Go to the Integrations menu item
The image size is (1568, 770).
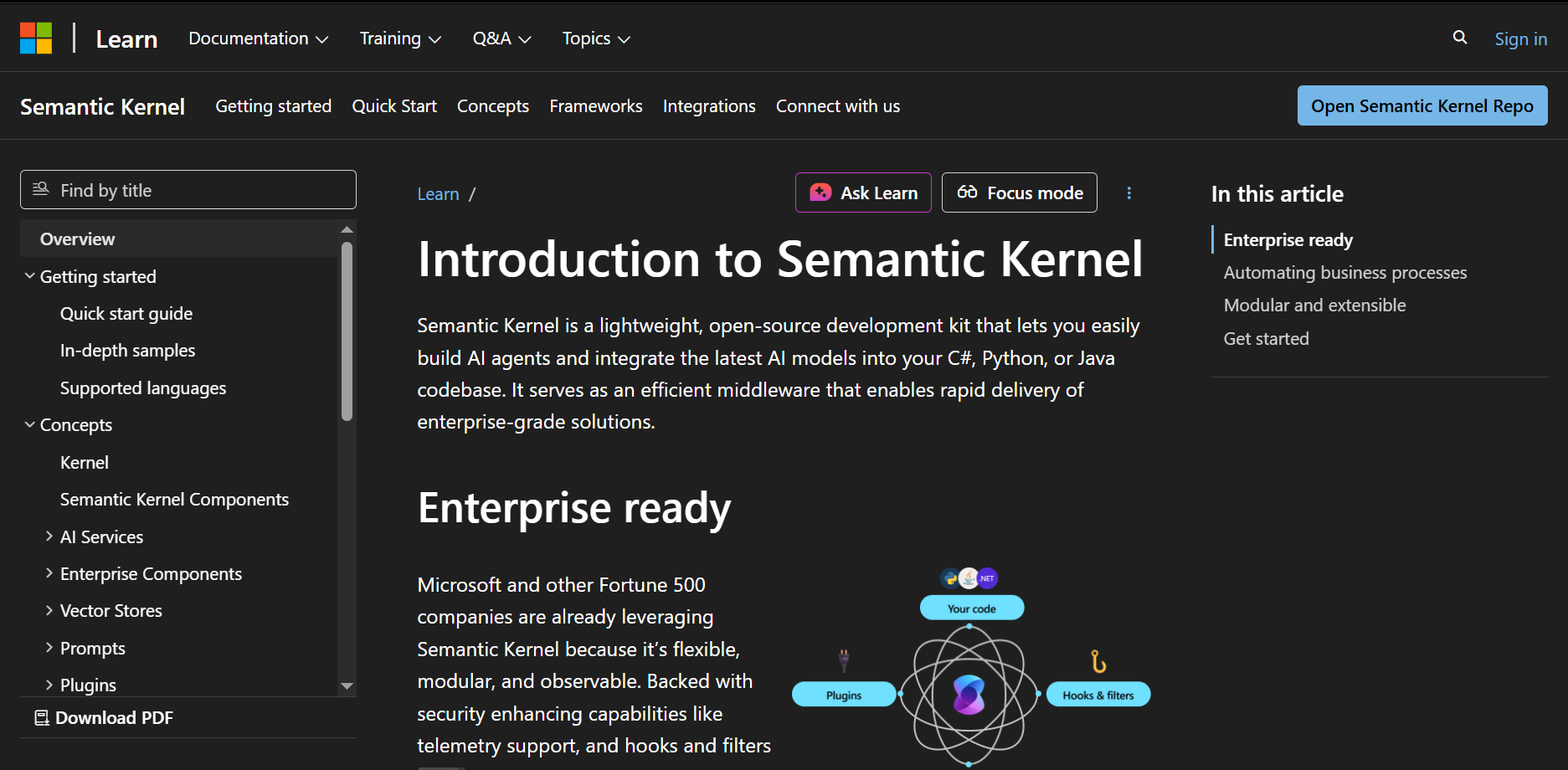pos(708,106)
